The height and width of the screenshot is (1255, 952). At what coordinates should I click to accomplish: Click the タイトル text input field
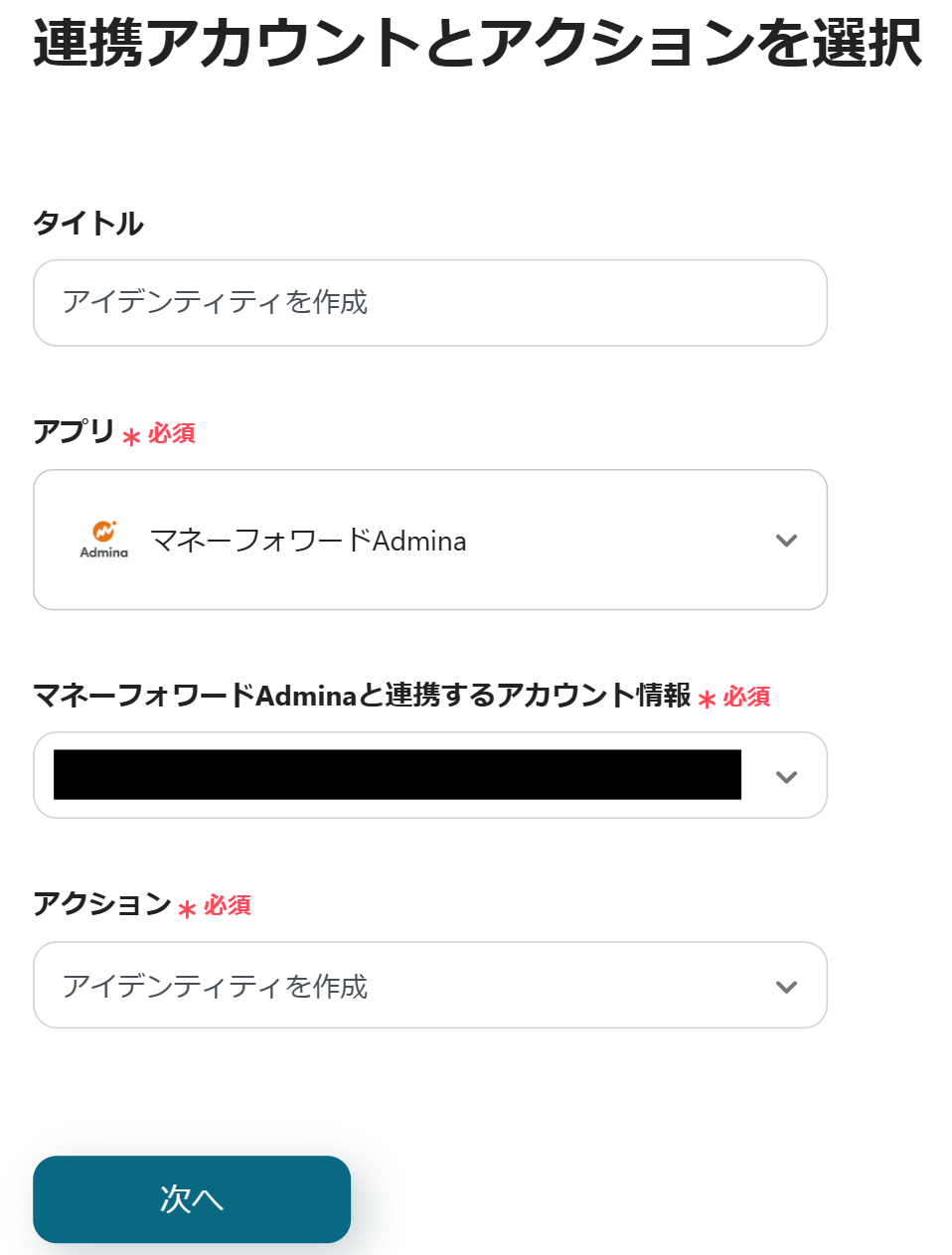429,303
